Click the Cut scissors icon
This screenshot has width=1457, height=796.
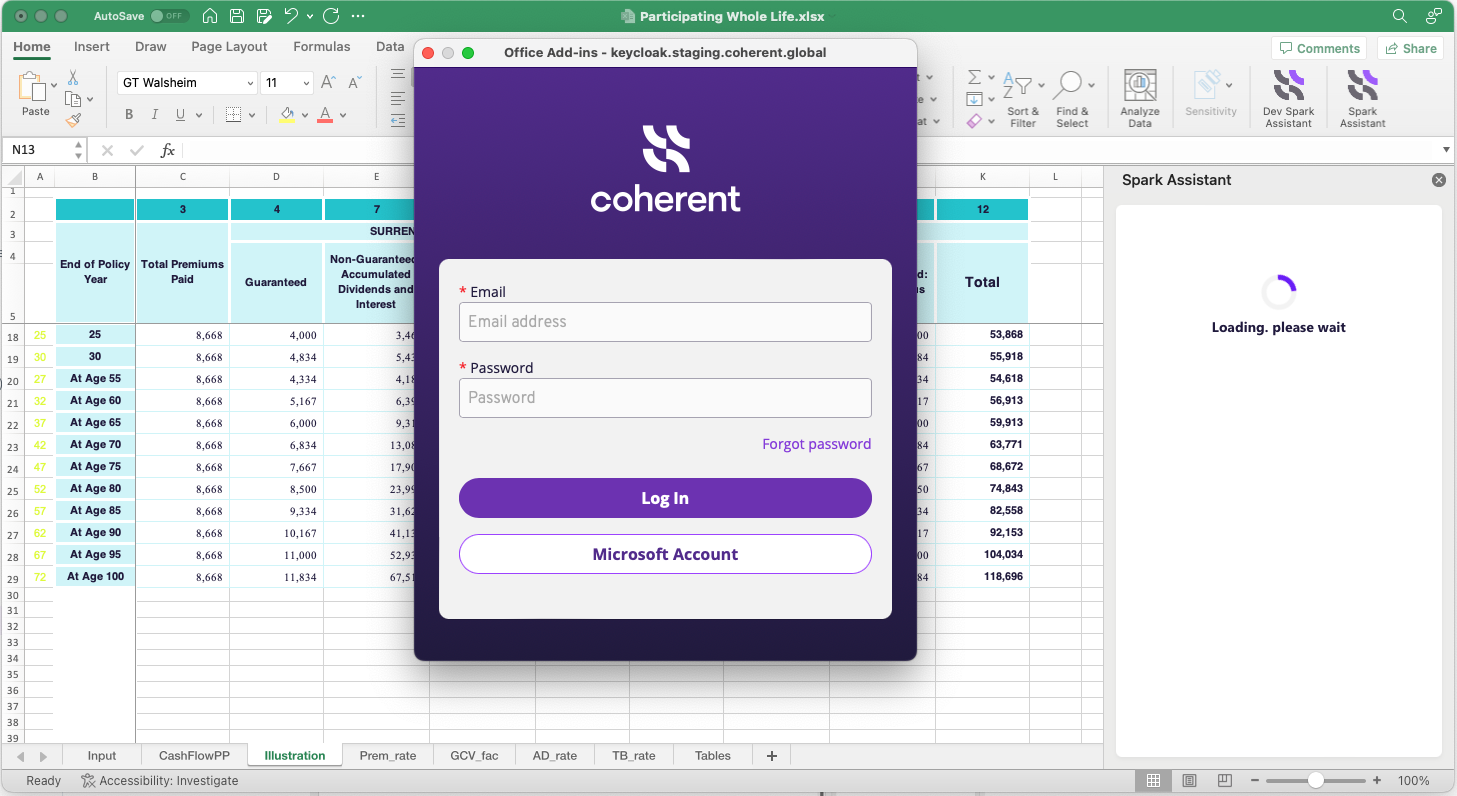coord(73,77)
